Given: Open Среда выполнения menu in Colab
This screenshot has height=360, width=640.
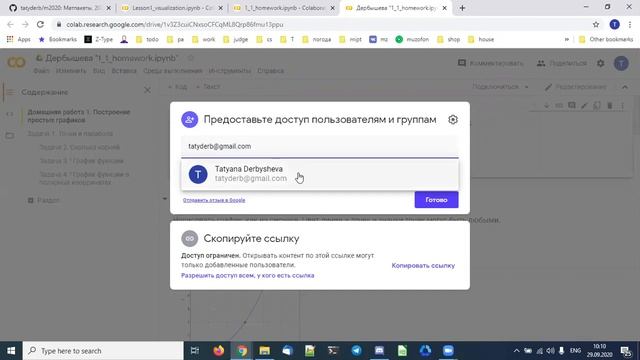Looking at the screenshot, I should point(173,71).
